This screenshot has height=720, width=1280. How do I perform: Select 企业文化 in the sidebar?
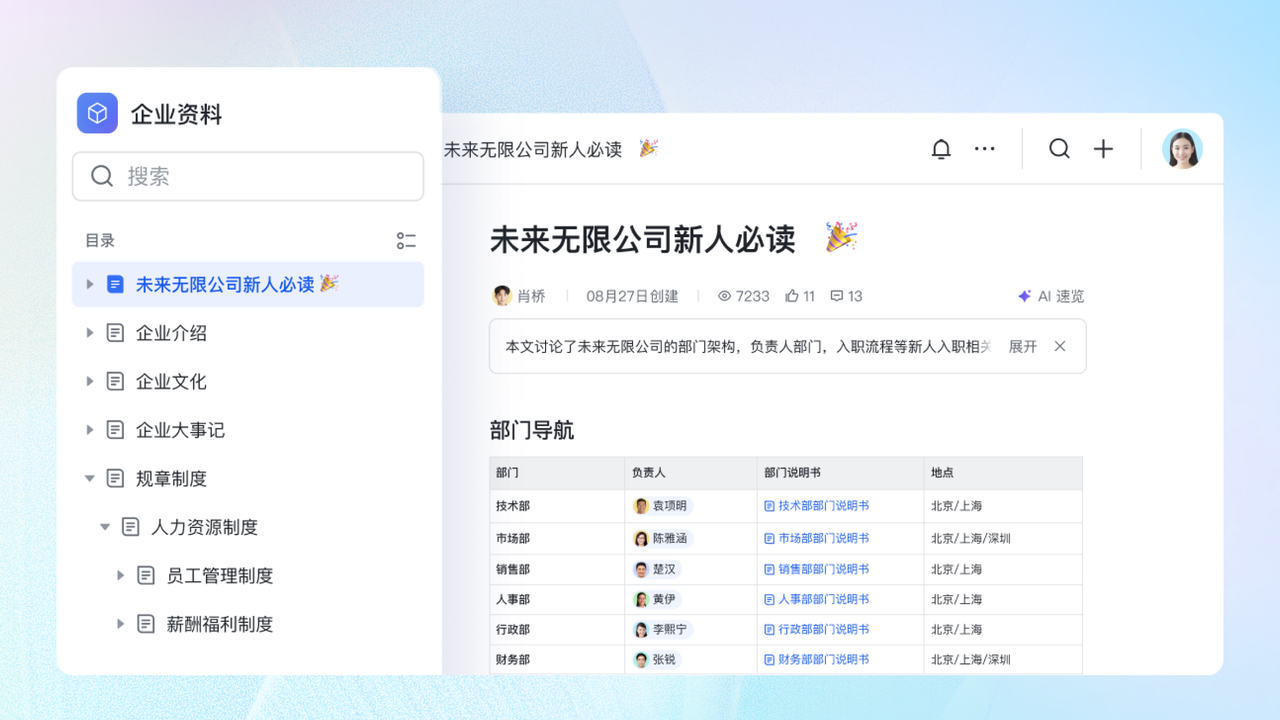(x=171, y=382)
